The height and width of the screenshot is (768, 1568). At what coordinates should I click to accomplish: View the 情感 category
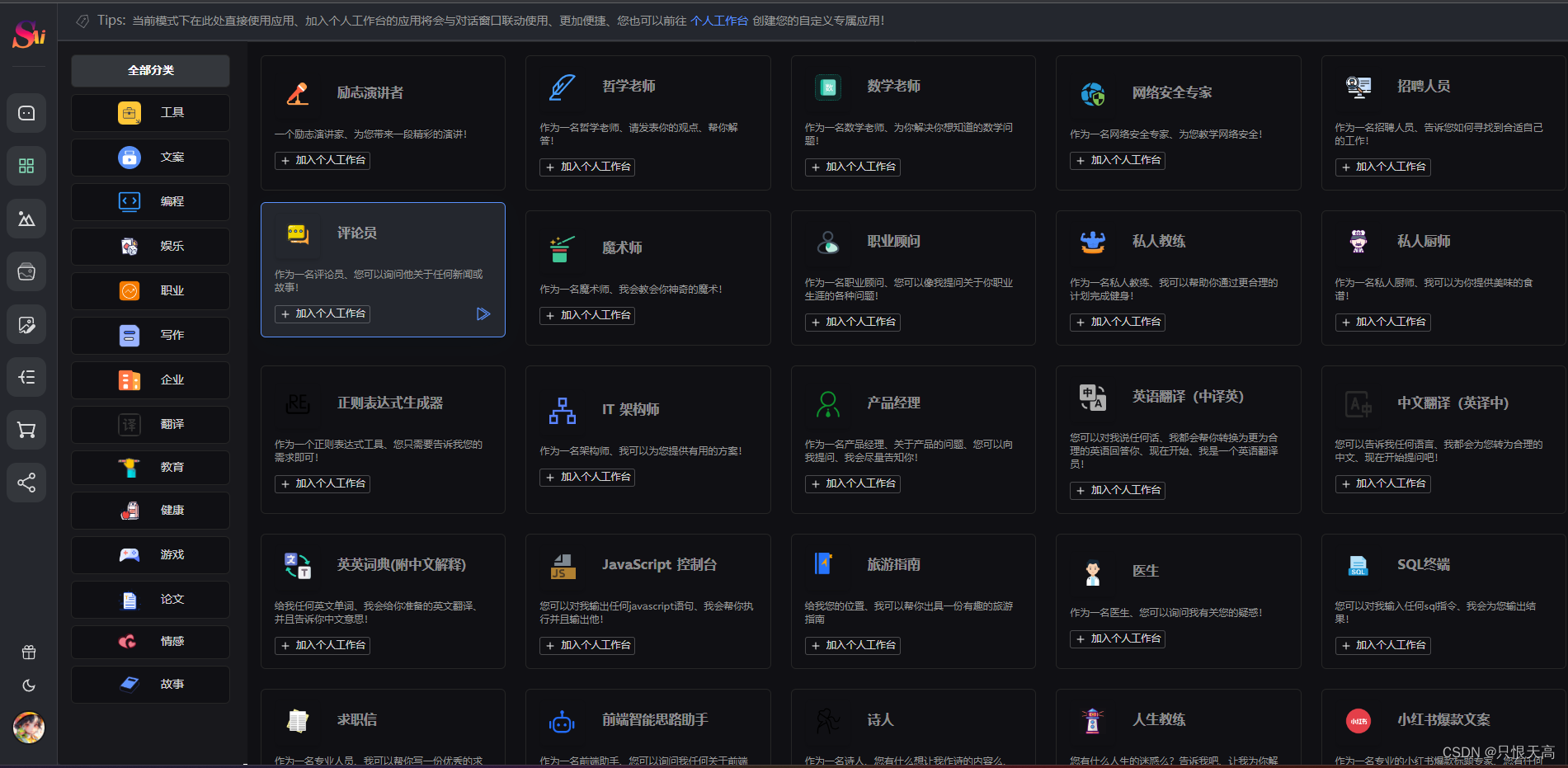(x=150, y=642)
